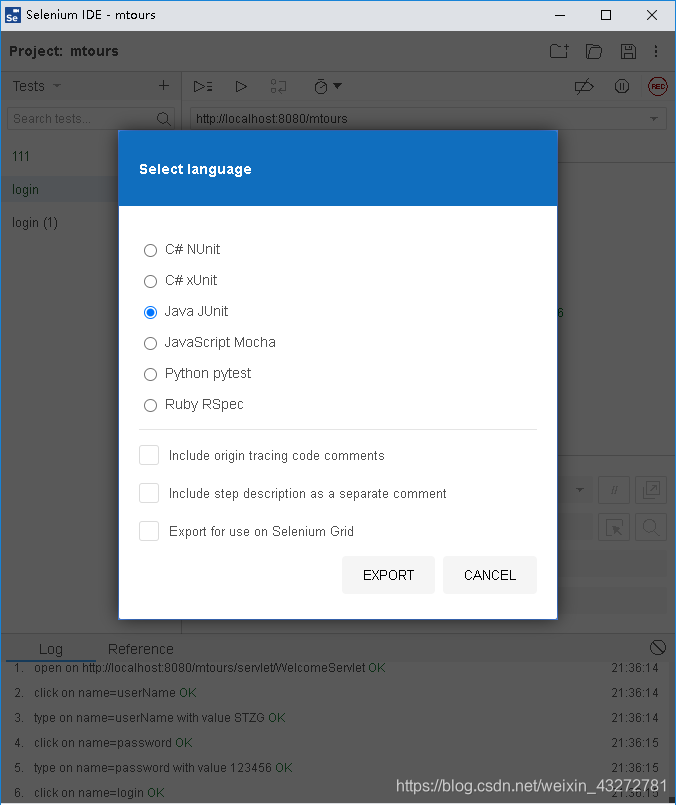Click find target in page icon
The height and width of the screenshot is (805, 676).
click(651, 527)
